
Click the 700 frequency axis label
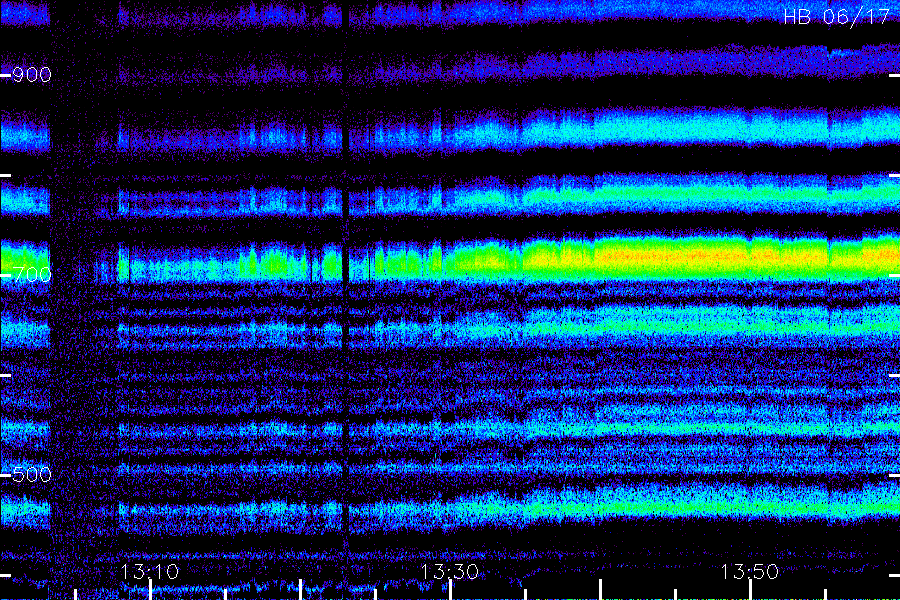(32, 274)
